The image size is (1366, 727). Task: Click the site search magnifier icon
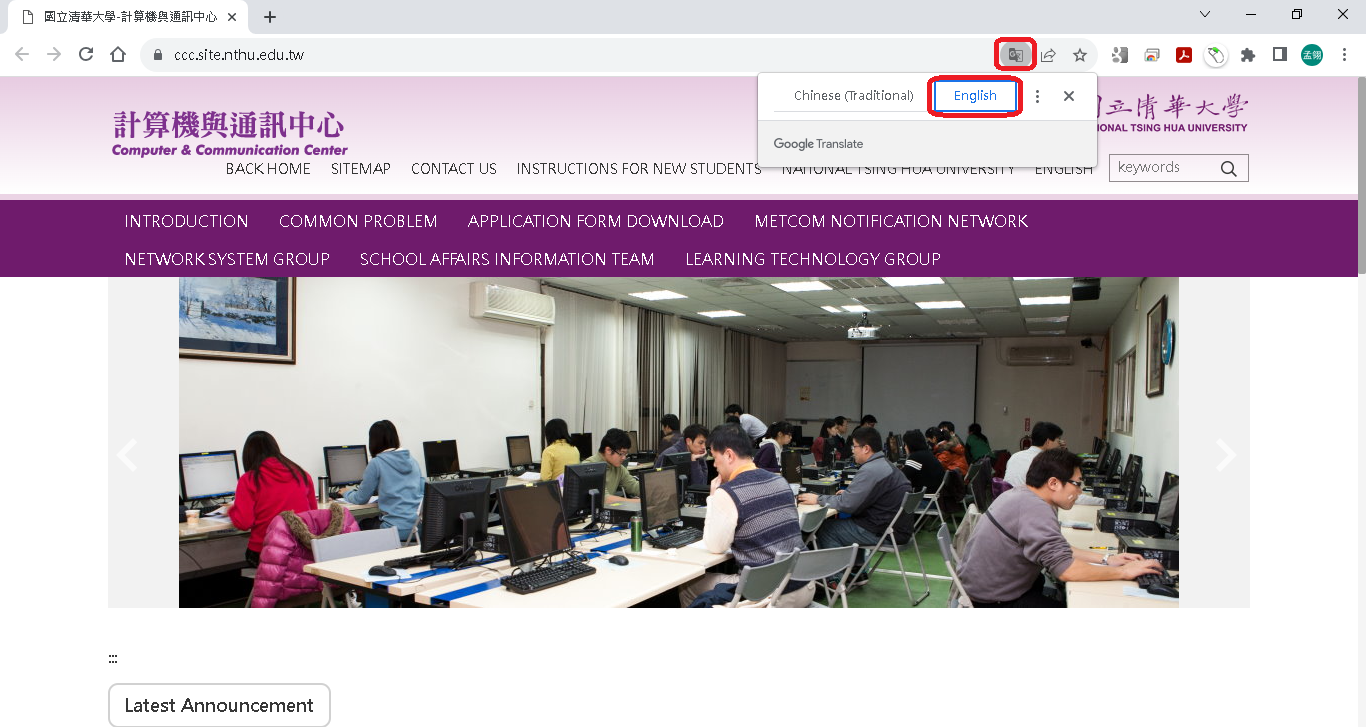[x=1229, y=168]
